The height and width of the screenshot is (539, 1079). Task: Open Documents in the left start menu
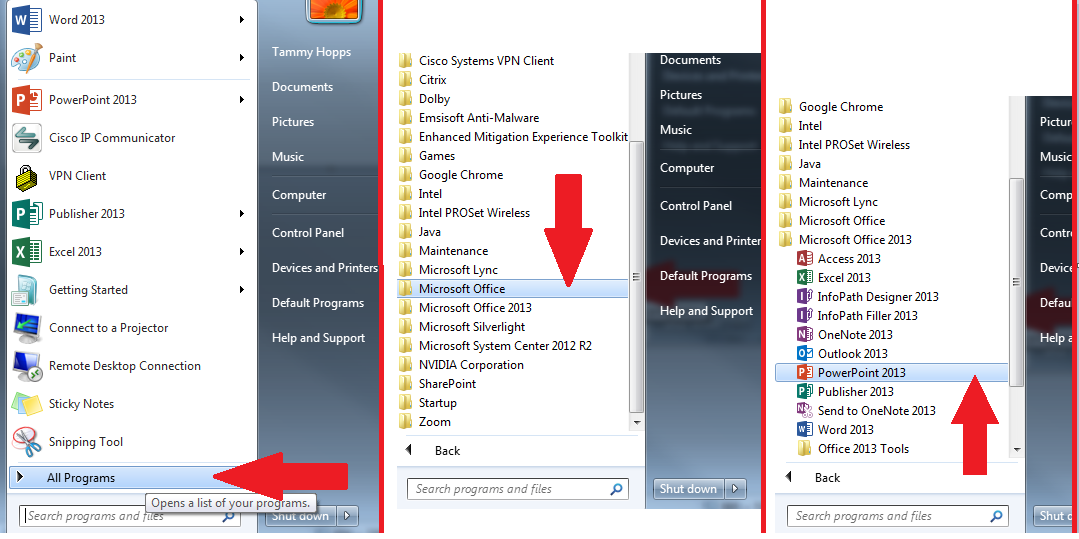(302, 87)
